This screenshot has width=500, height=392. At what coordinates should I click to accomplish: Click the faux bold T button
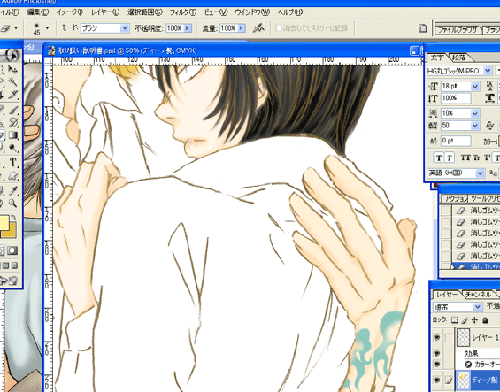tap(439, 158)
